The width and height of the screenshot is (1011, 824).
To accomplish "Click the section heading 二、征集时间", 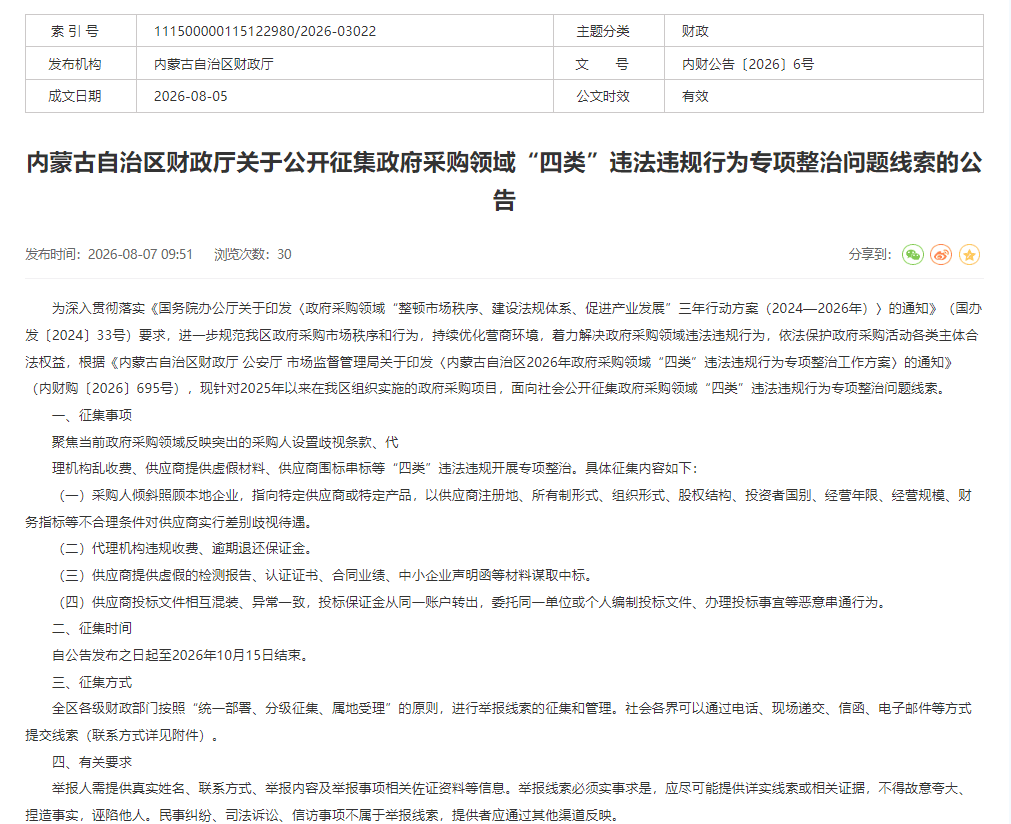I will 92,628.
